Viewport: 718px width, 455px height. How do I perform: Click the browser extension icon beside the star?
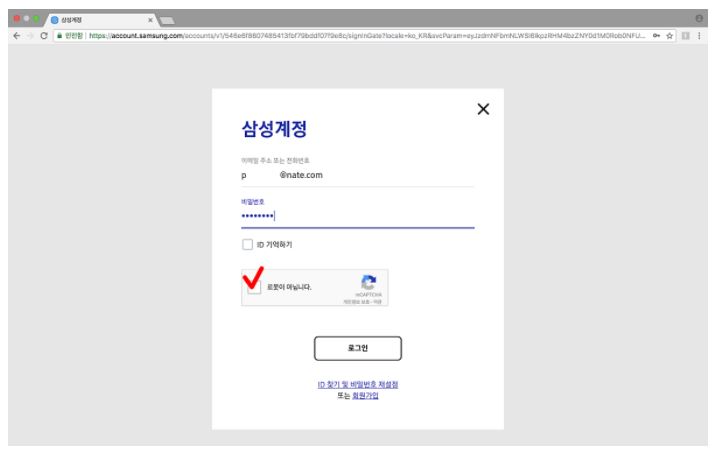[685, 36]
